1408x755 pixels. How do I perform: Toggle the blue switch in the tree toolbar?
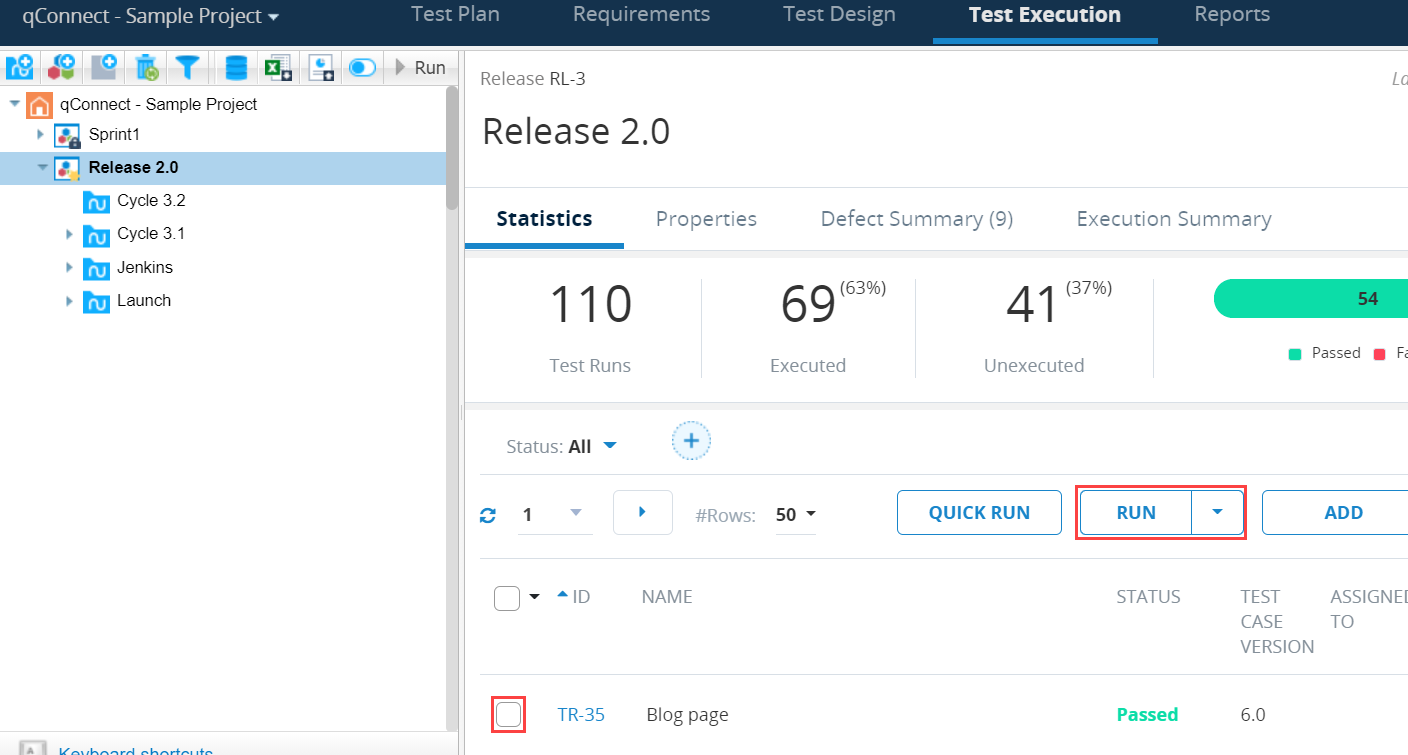[x=362, y=67]
